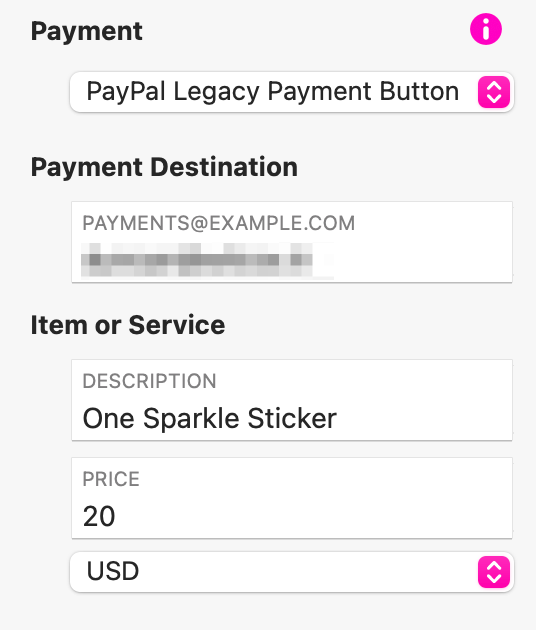This screenshot has height=630, width=536.
Task: Focus the payment destination email field
Action: 292,242
